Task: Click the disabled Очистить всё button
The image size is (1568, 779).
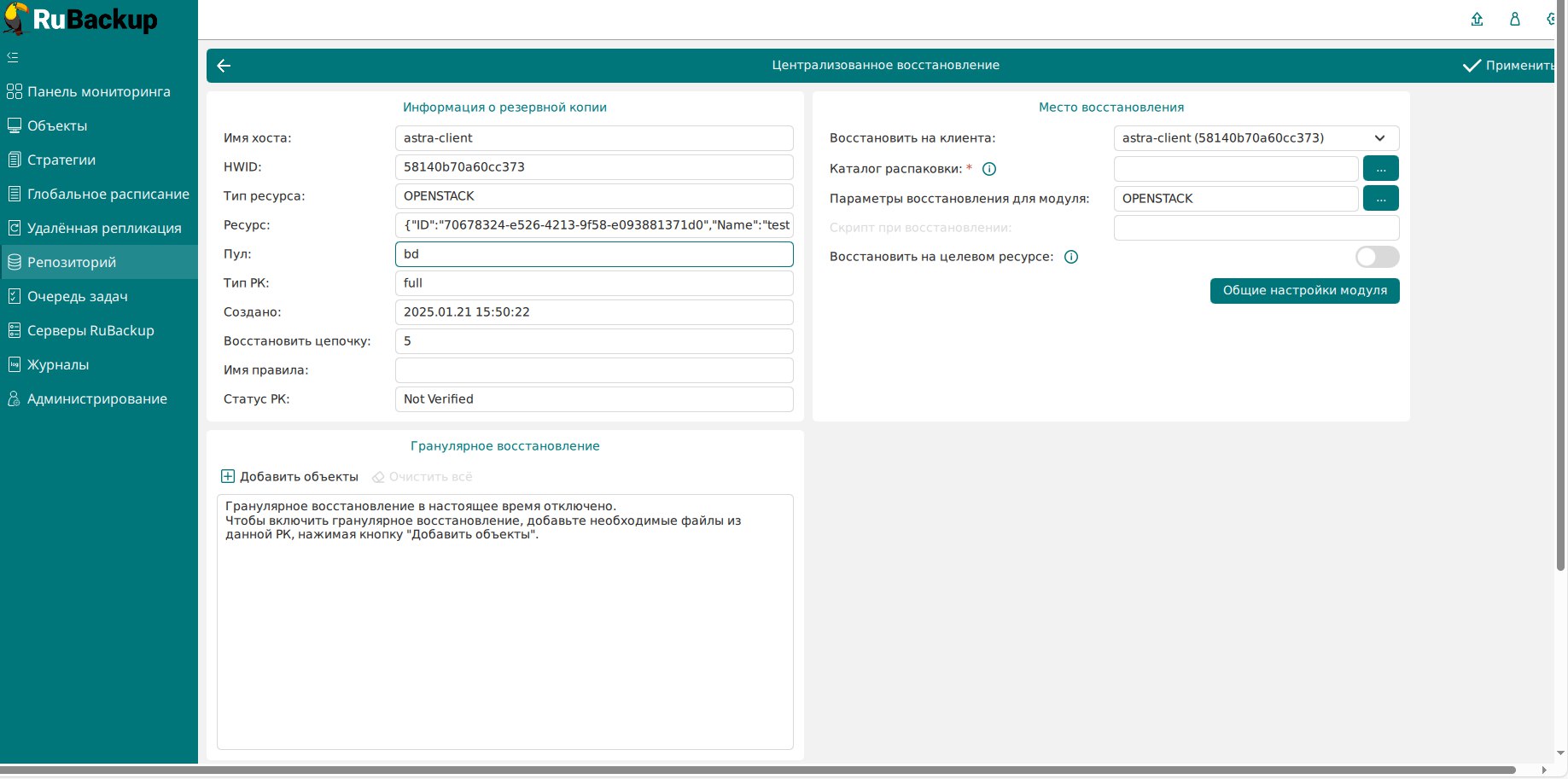Action: [423, 477]
